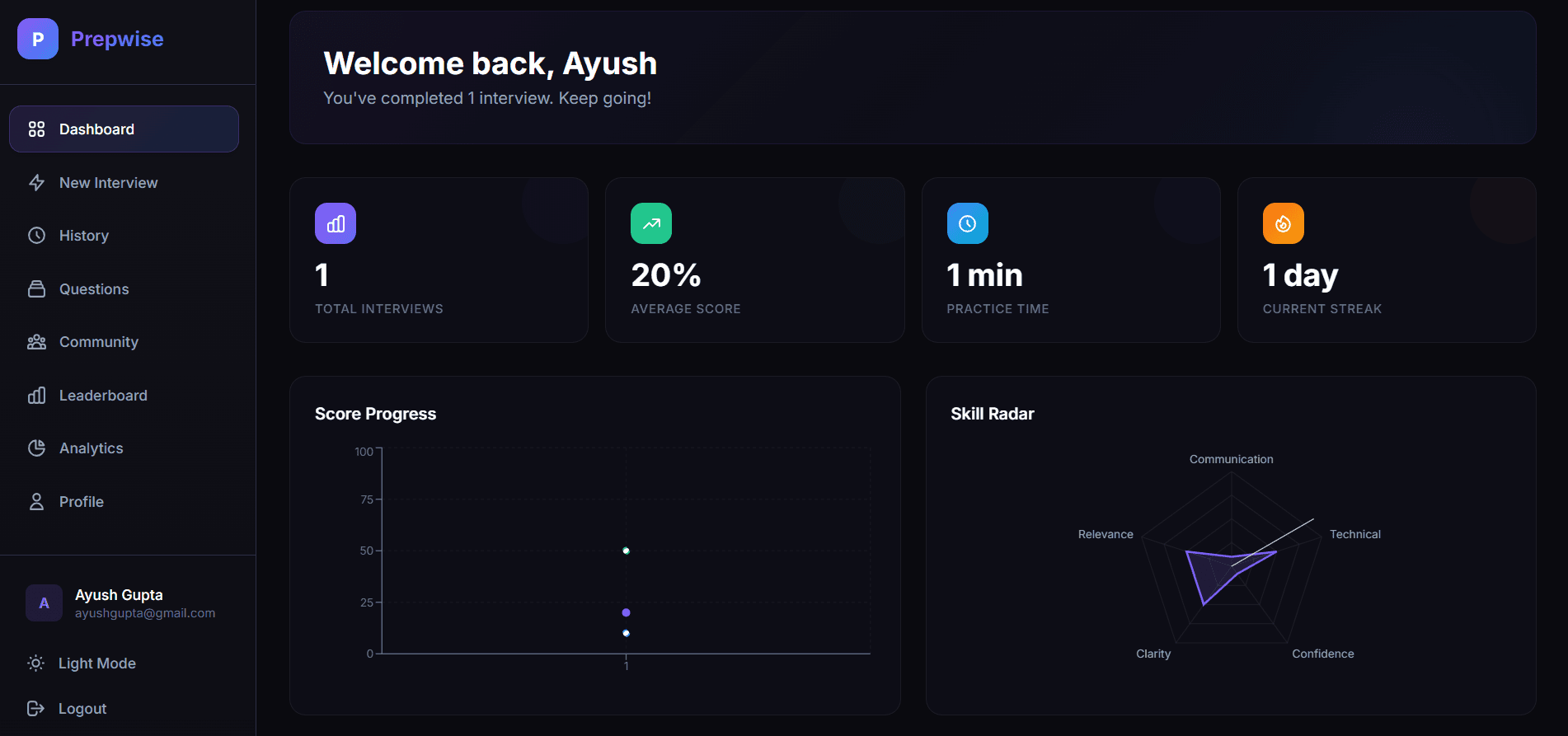Click the green trending arrow icon on Average Score
This screenshot has height=736, width=1568.
pos(650,223)
